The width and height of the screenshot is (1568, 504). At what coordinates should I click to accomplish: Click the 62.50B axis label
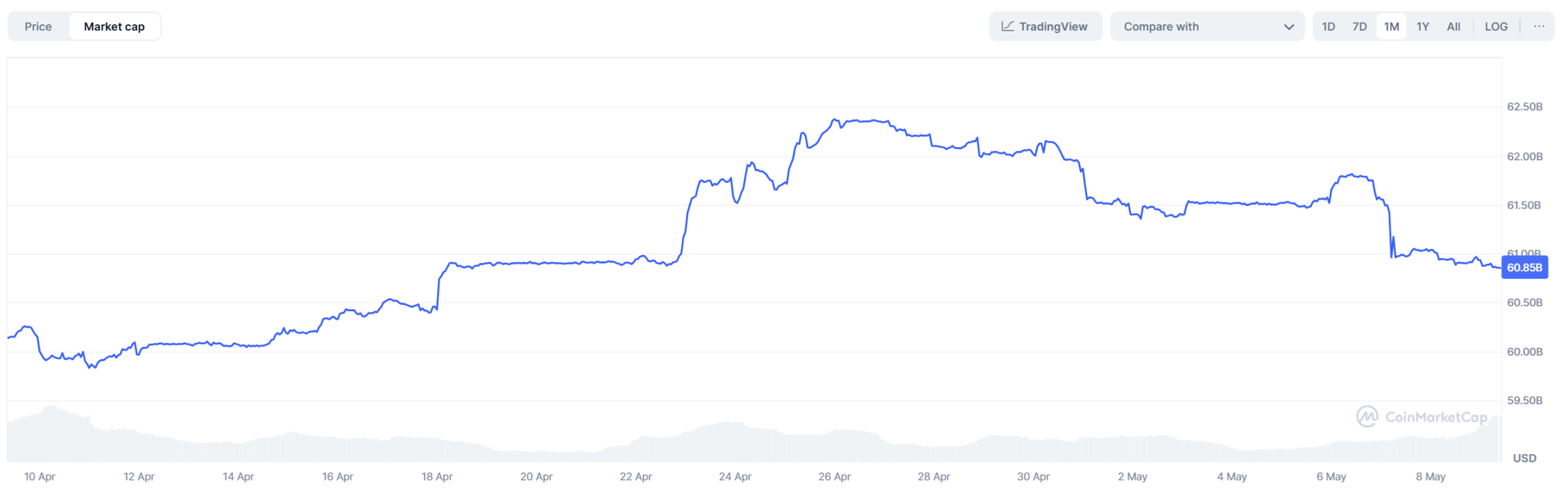click(1524, 107)
